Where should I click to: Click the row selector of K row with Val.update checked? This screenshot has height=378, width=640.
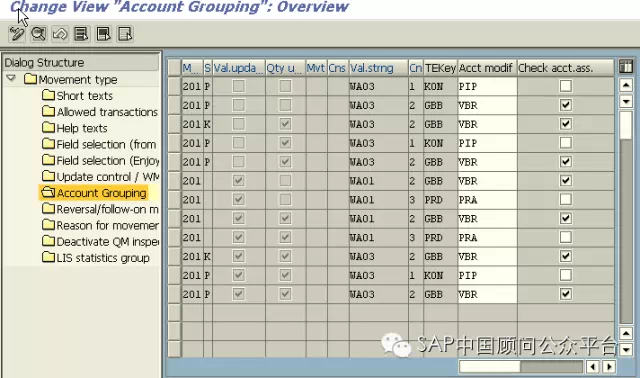(x=174, y=256)
